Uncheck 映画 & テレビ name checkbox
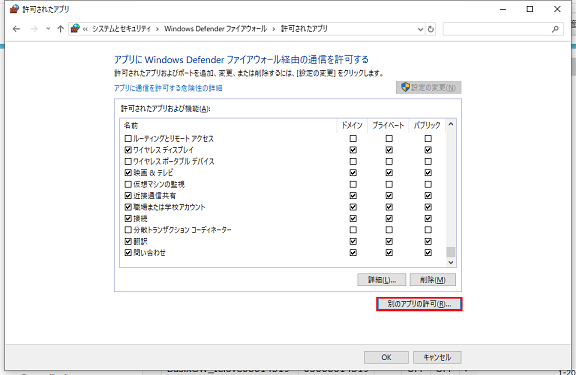The width and height of the screenshot is (576, 375). point(128,173)
